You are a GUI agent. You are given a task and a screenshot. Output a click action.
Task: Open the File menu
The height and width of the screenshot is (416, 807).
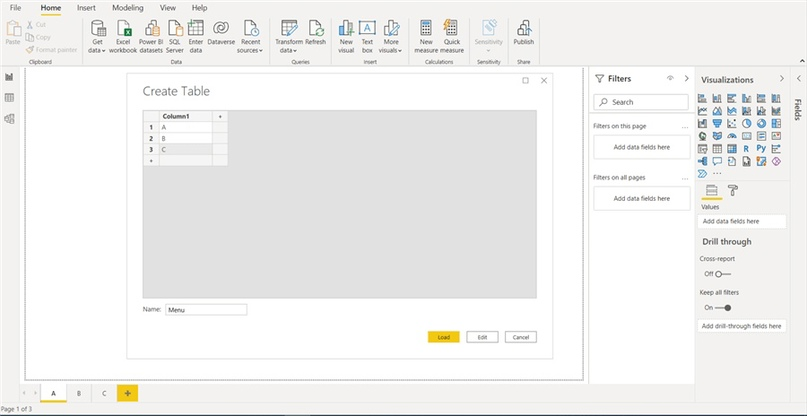coord(15,8)
